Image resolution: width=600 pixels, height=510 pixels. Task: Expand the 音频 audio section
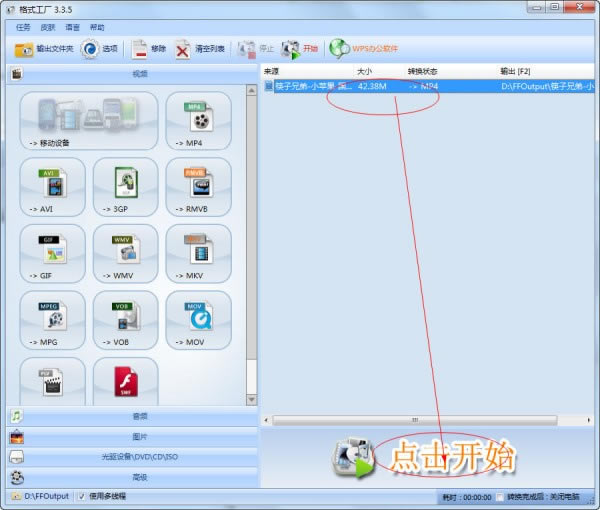click(x=132, y=416)
